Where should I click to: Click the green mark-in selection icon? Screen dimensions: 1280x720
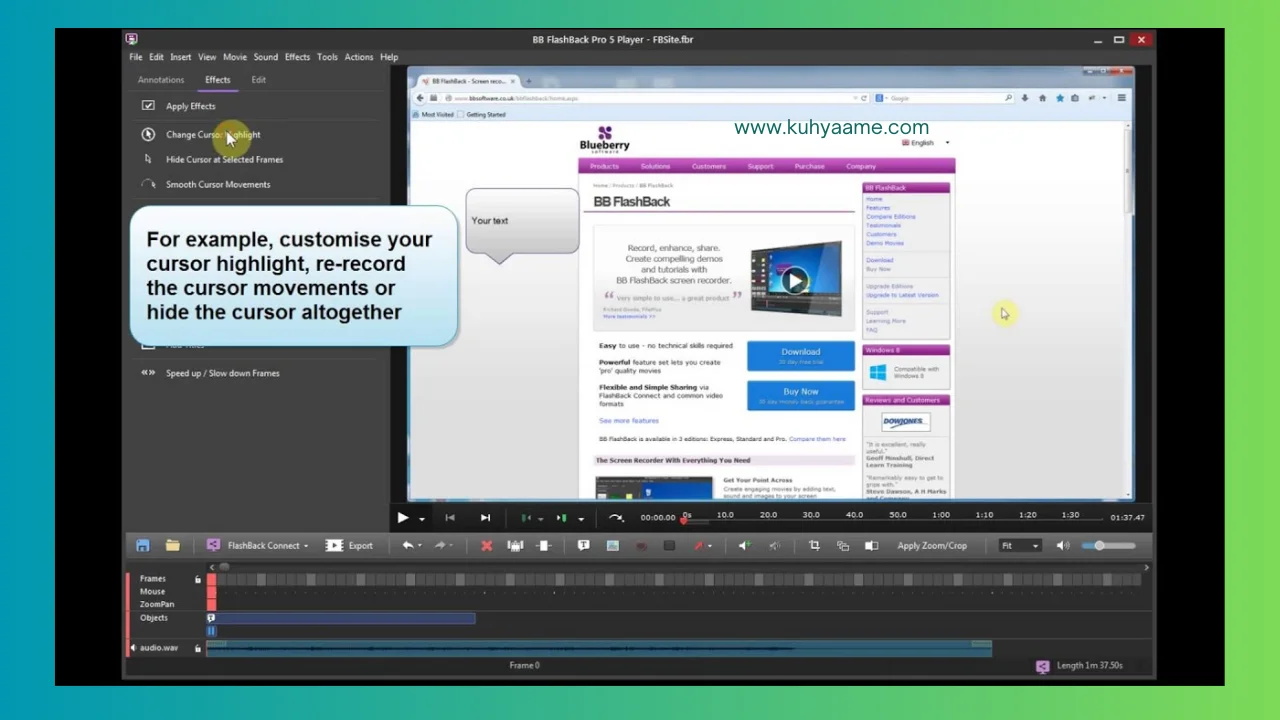point(526,517)
